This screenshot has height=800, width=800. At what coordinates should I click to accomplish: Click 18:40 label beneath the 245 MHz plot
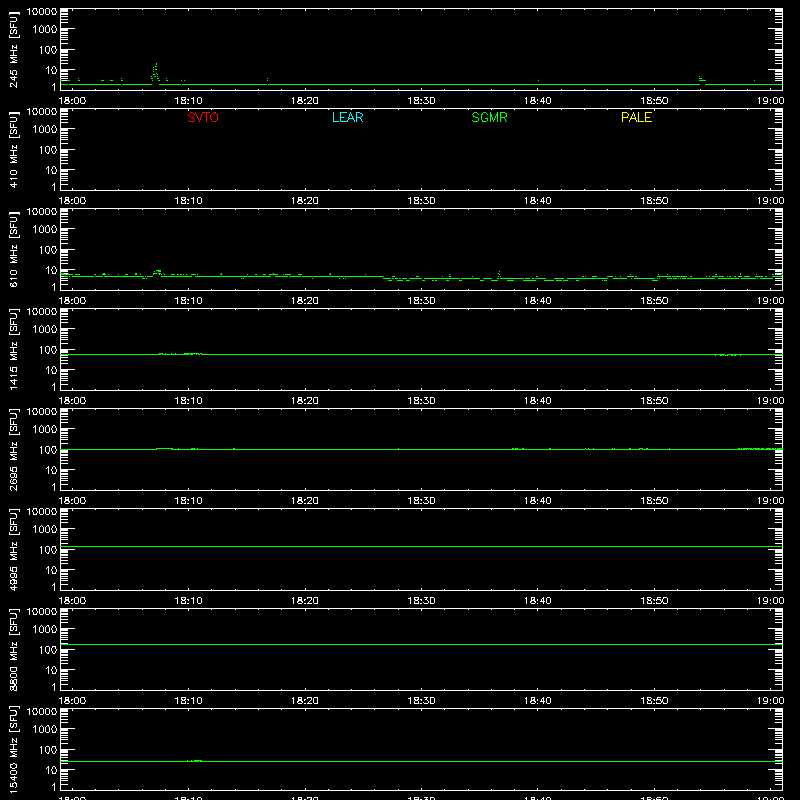537,101
